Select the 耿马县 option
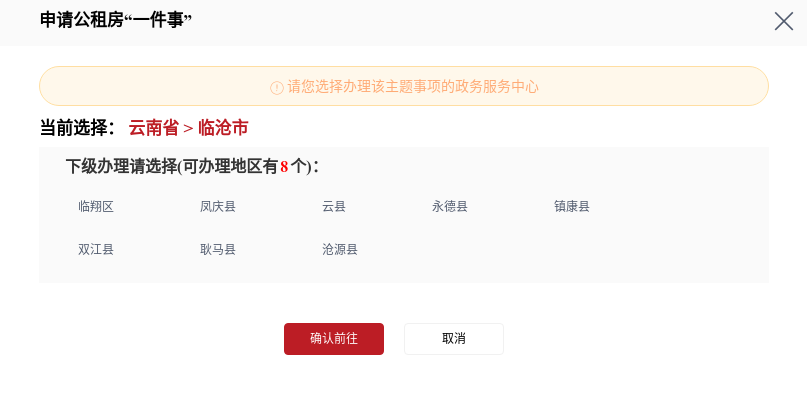Viewport: 807px width, 393px height. click(218, 249)
